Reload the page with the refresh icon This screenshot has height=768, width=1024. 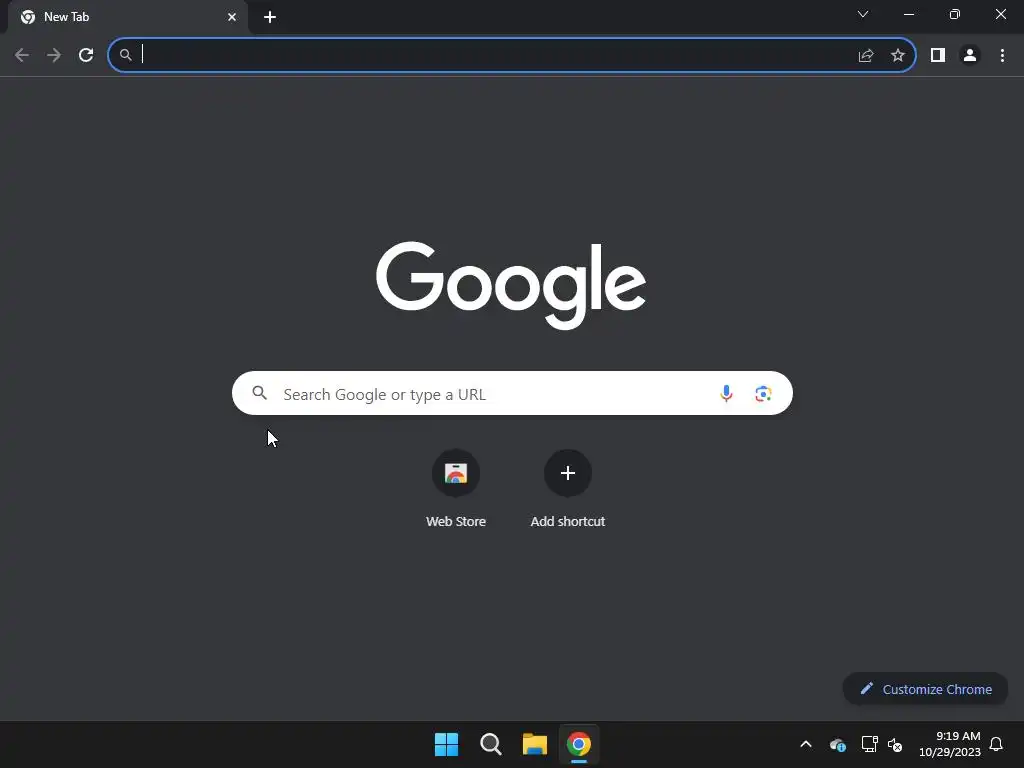(86, 55)
